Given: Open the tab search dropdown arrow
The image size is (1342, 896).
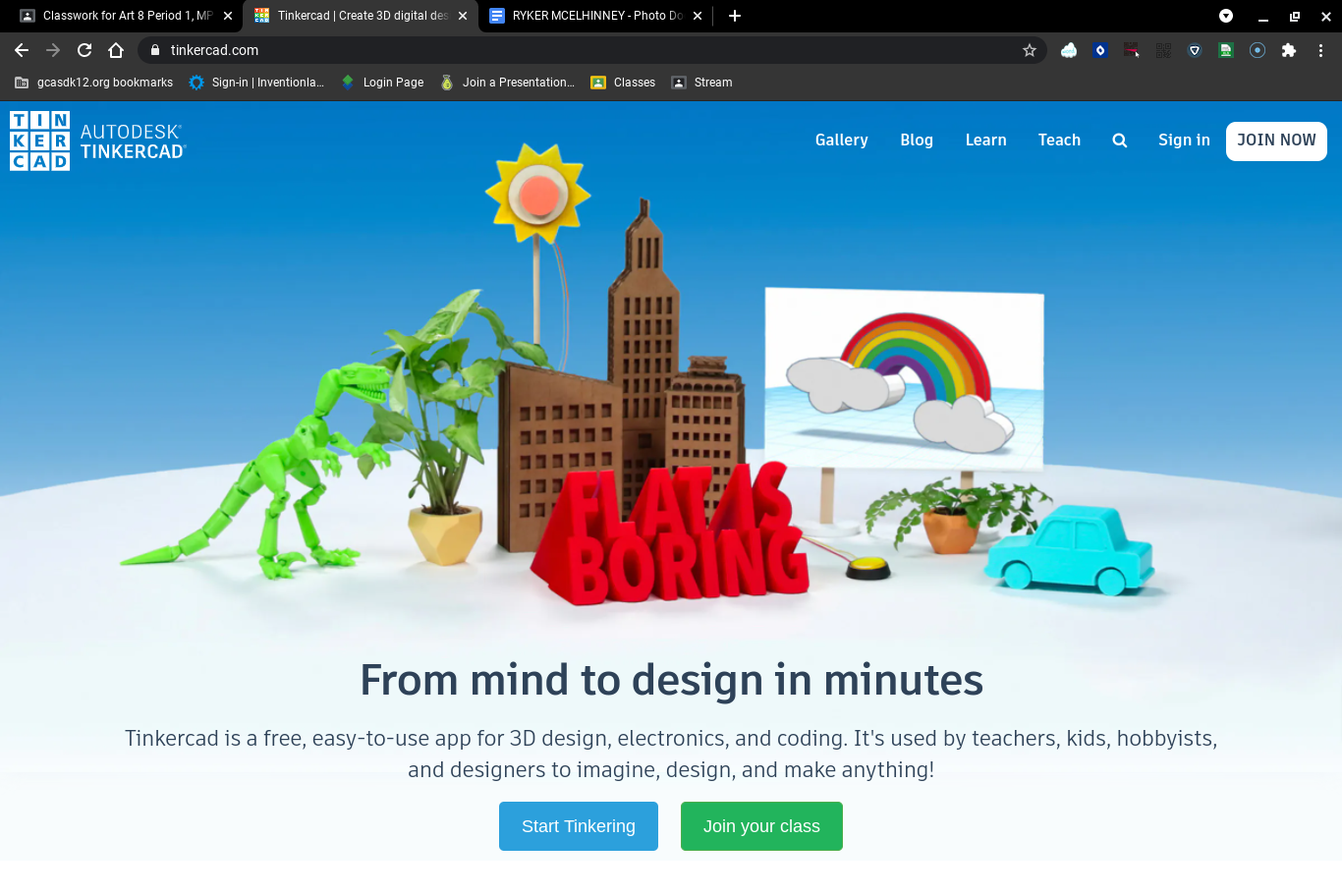Looking at the screenshot, I should pyautogui.click(x=1226, y=16).
